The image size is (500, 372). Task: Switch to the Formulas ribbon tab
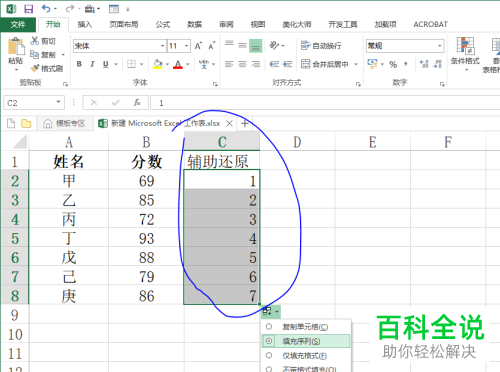click(163, 24)
